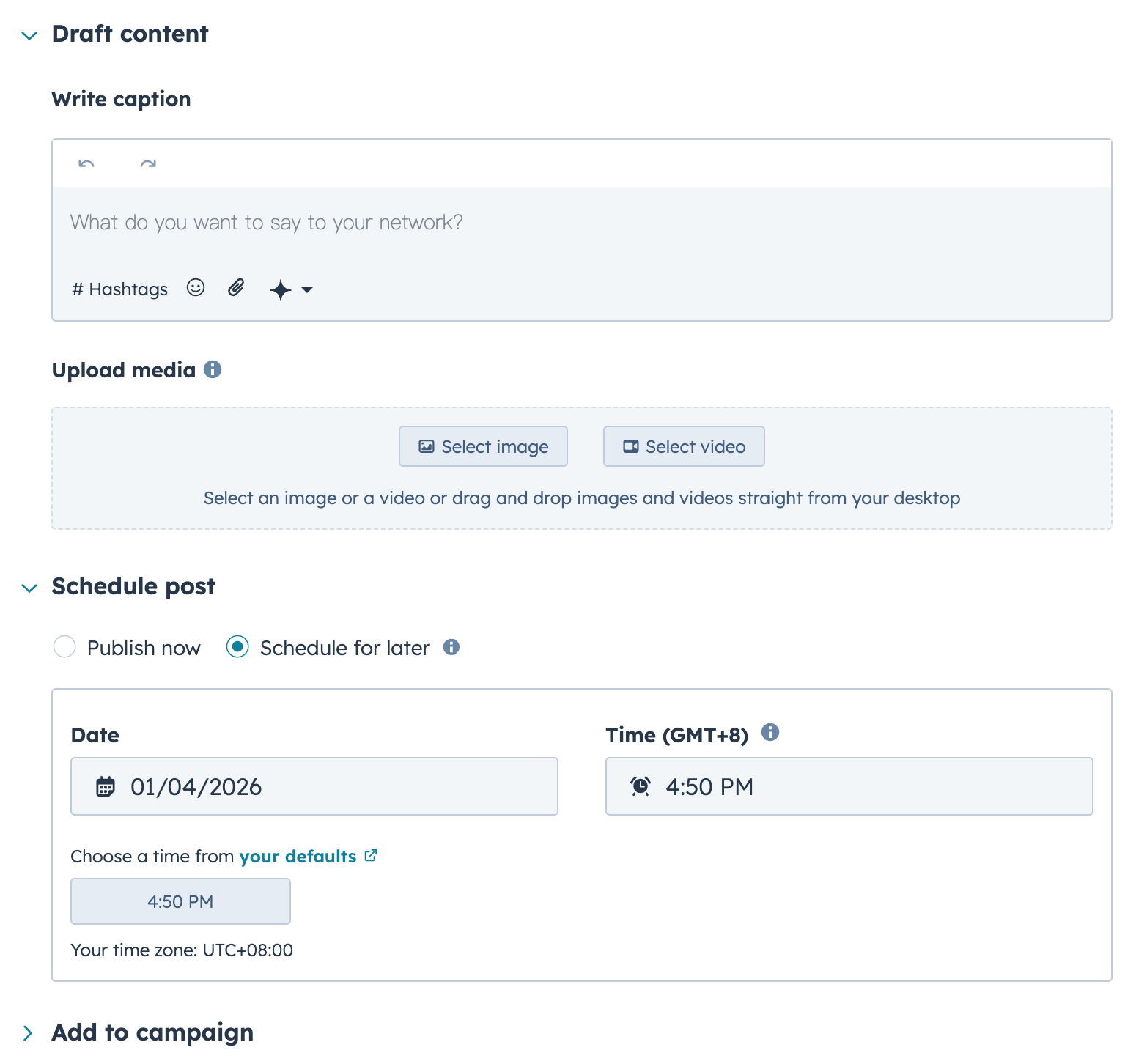Click the redo arrow in caption editor

click(x=148, y=163)
